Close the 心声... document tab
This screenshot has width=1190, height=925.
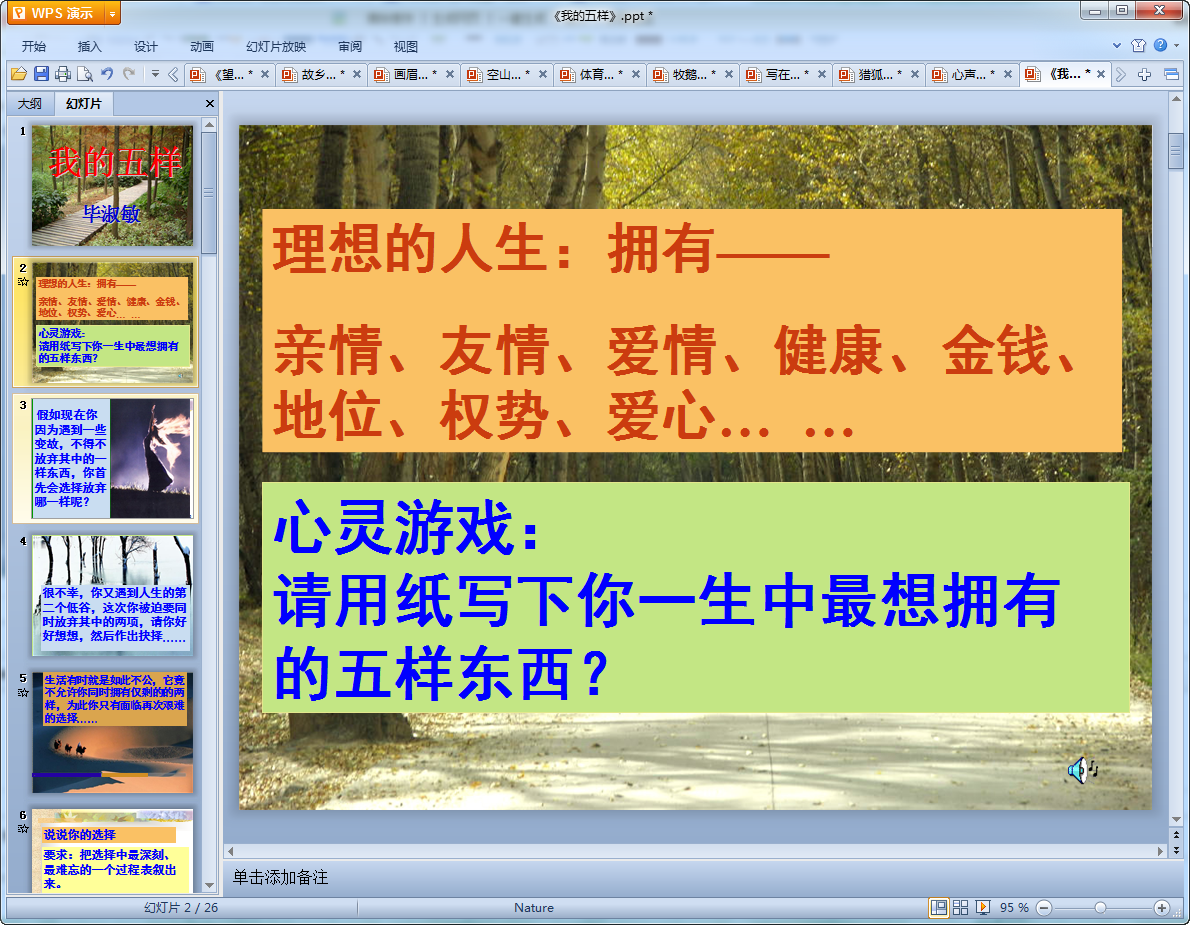click(x=1008, y=74)
